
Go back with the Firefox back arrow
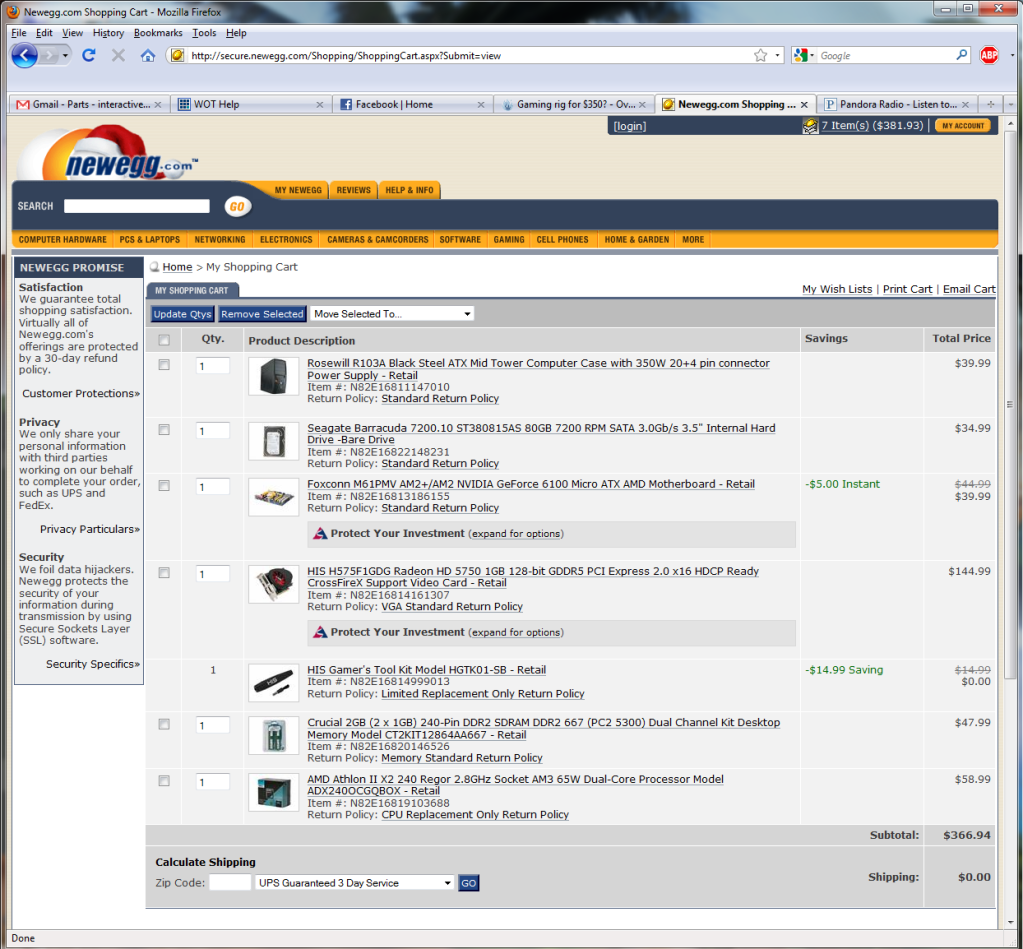coord(25,55)
